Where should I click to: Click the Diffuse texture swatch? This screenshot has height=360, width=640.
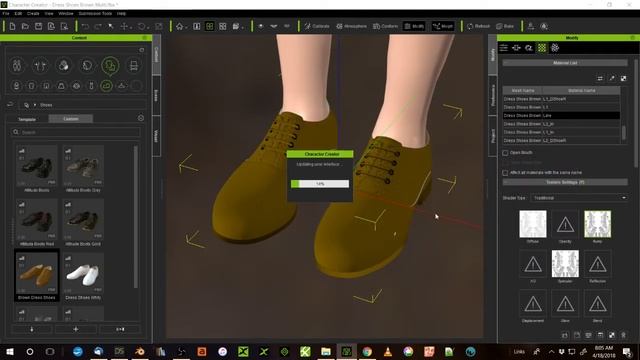533,224
